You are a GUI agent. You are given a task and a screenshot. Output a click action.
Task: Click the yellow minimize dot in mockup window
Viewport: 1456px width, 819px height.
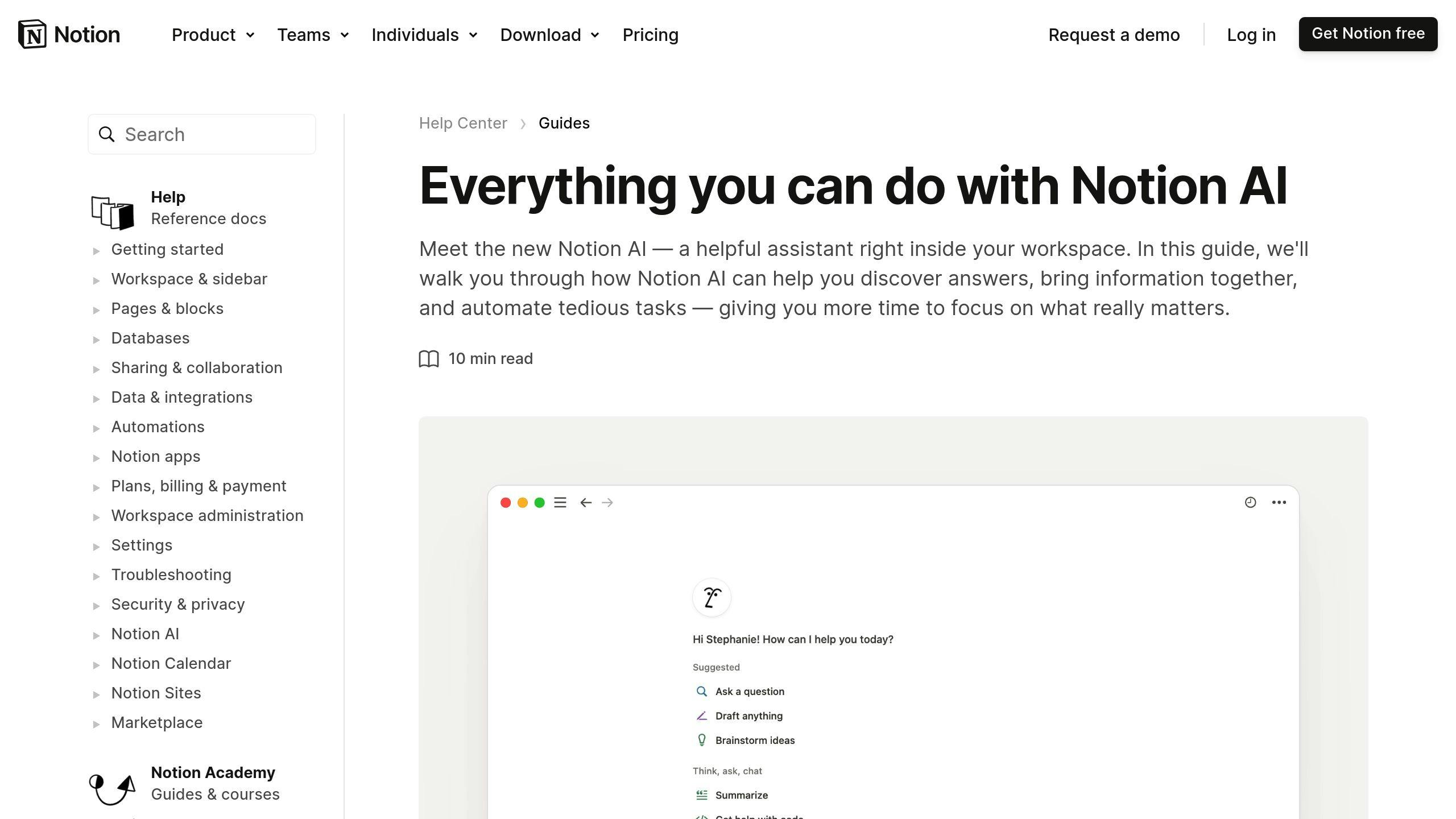coord(523,503)
